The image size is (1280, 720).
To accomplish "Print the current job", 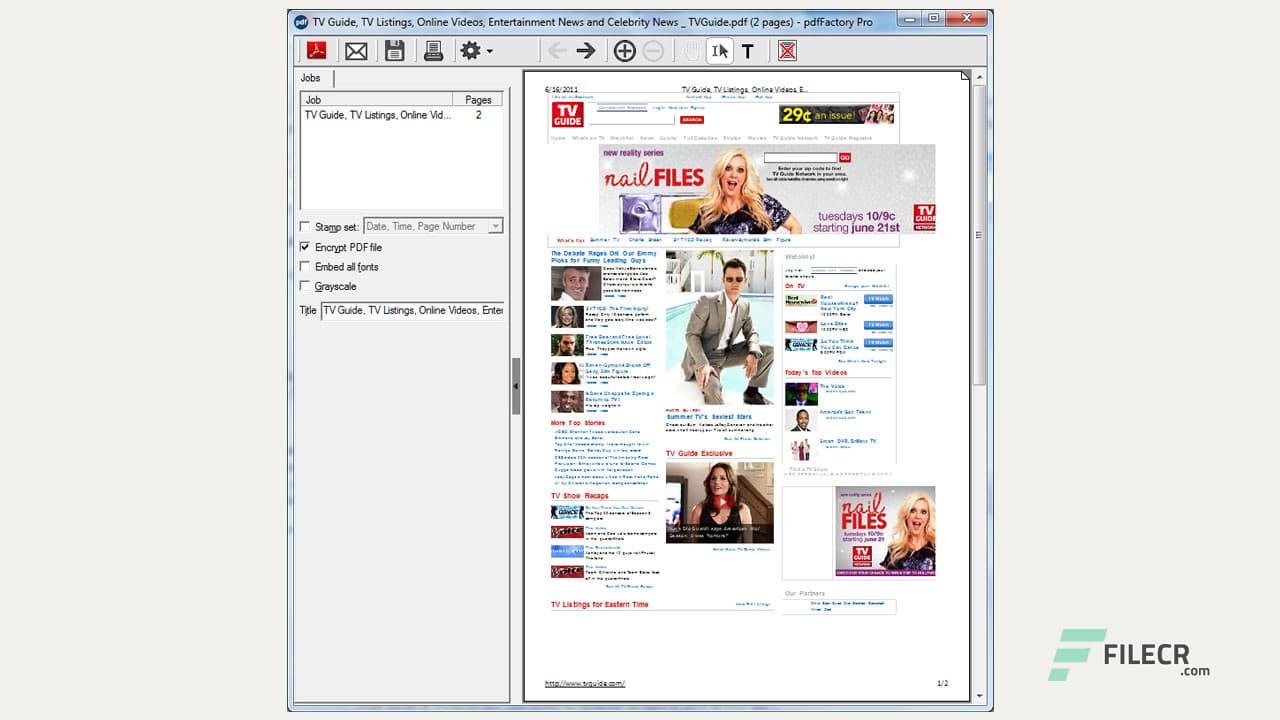I will point(433,50).
